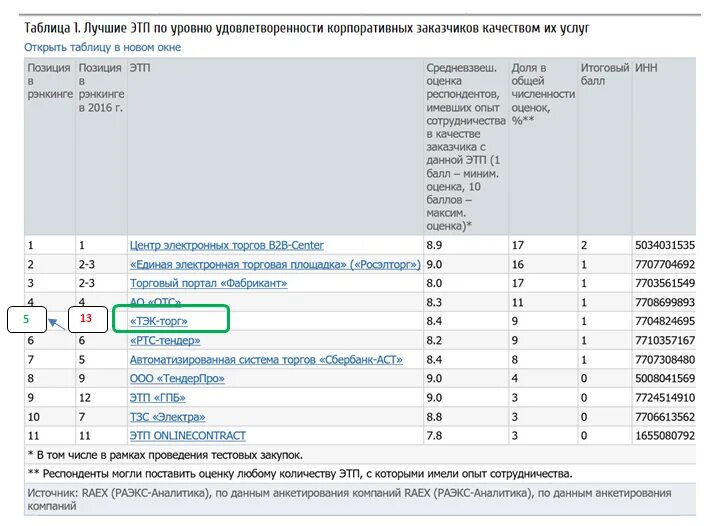Open the 'Центр электронных торгов B2B-Center' link

[x=227, y=245]
